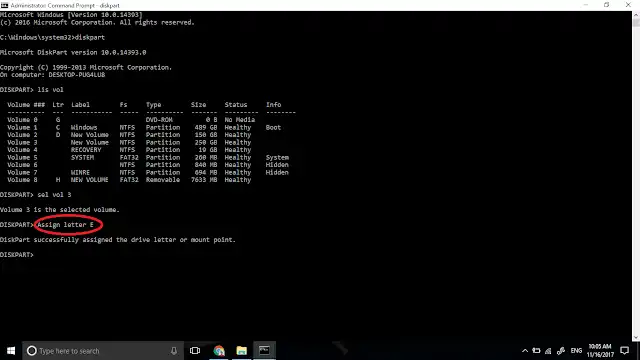The width and height of the screenshot is (640, 360).
Task: Click the 'DiskPart successfully assigned' message line
Action: (x=118, y=240)
